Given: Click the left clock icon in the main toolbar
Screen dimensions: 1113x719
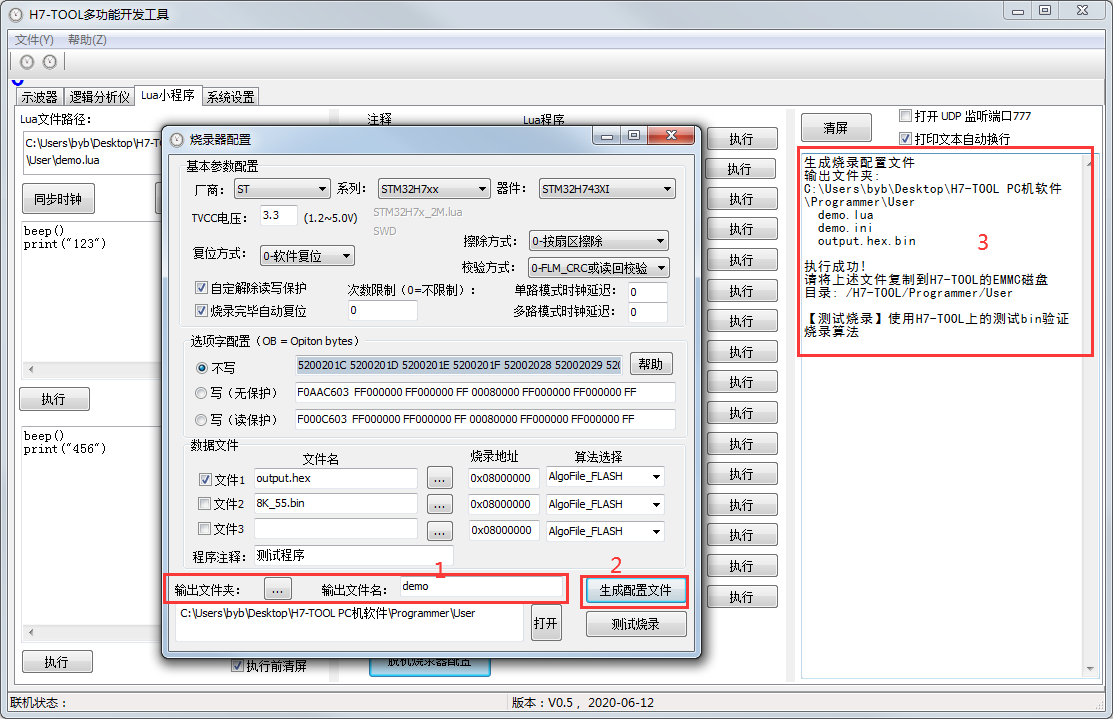Looking at the screenshot, I should pyautogui.click(x=27, y=62).
